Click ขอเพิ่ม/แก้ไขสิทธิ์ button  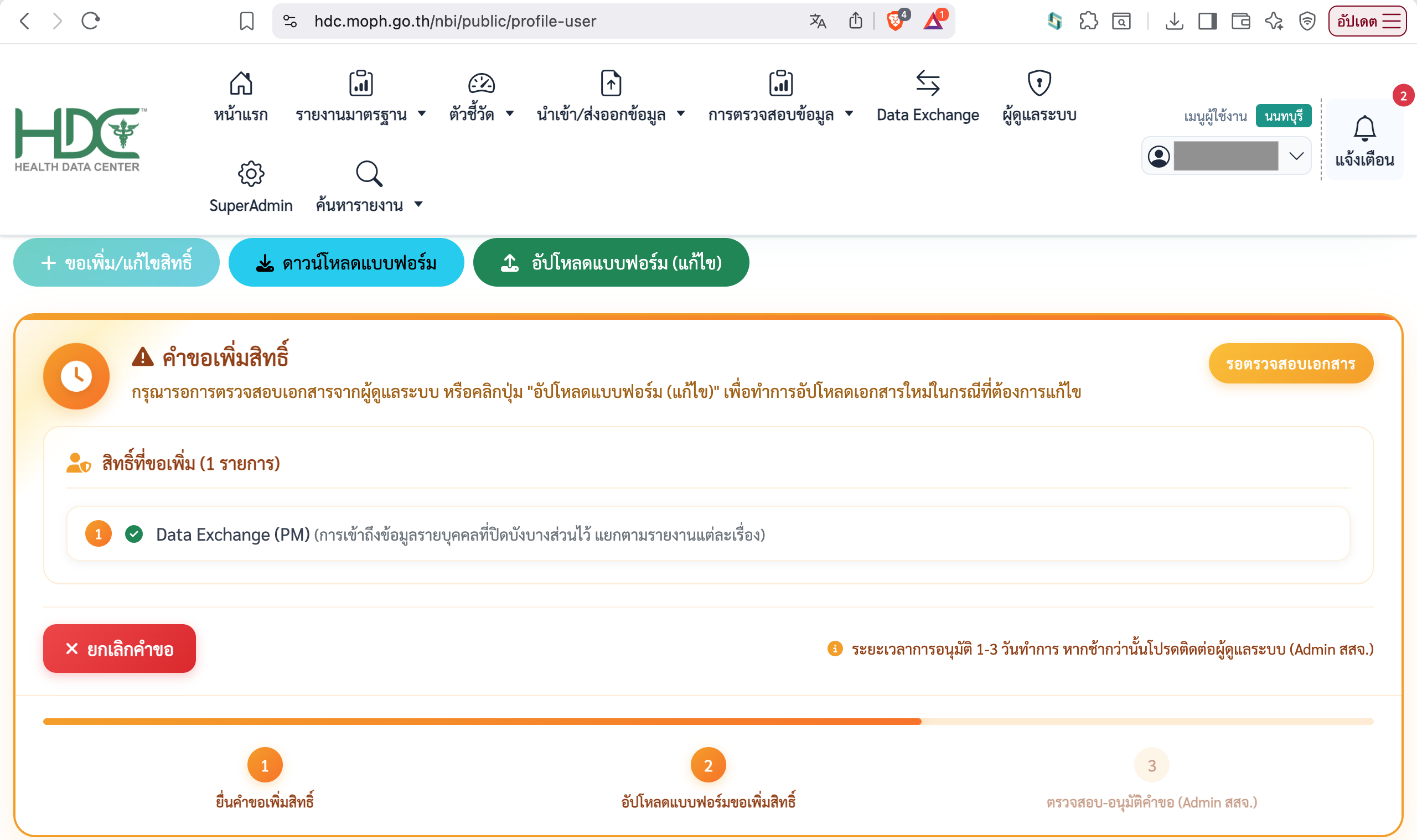coord(116,263)
